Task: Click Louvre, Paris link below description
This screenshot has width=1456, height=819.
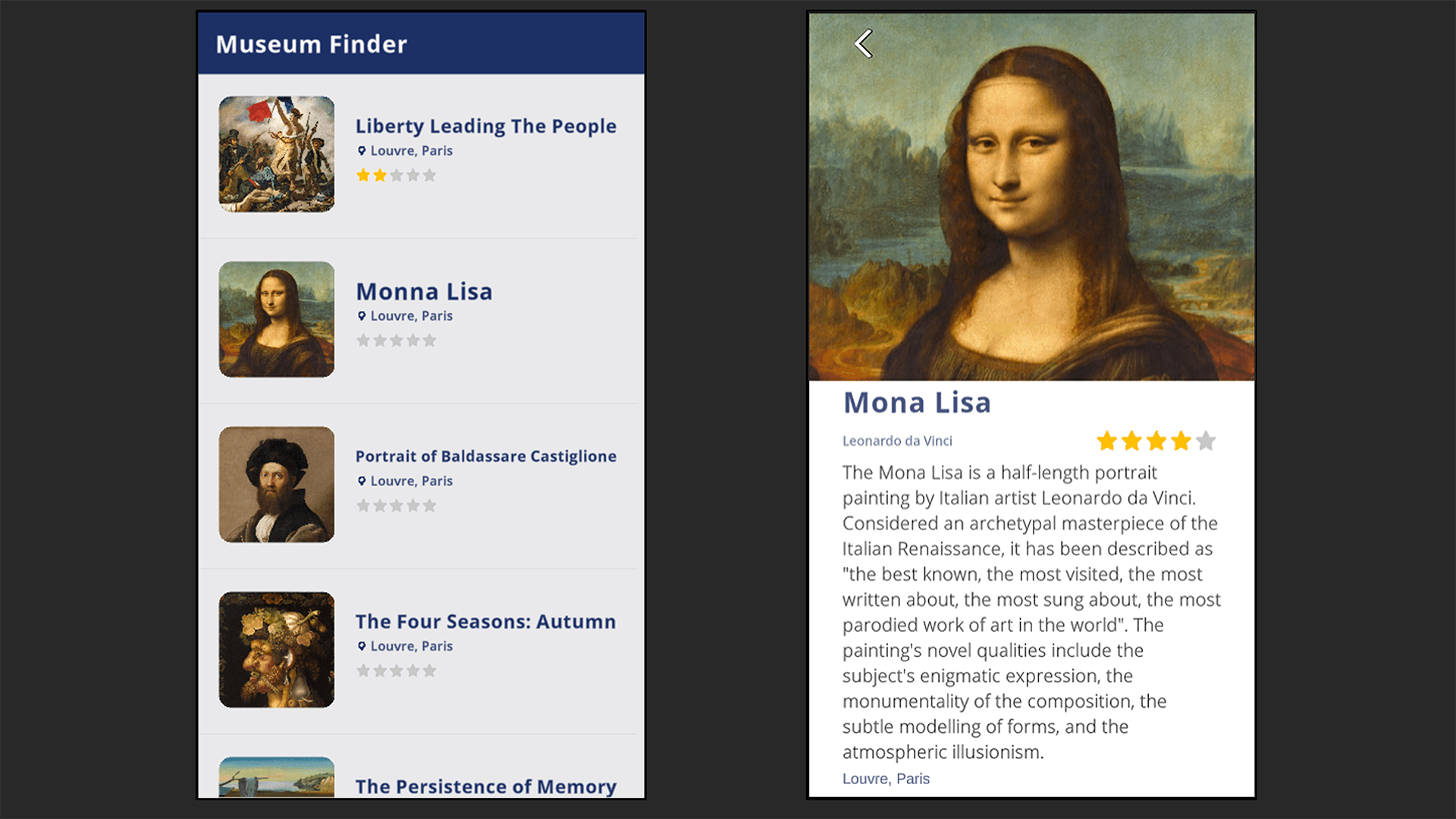Action: coord(886,779)
